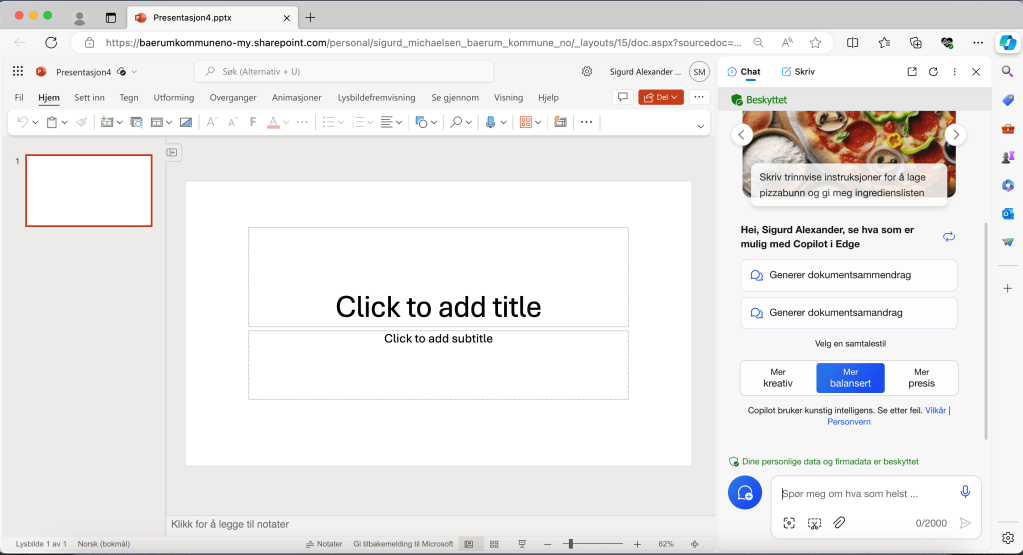The width and height of the screenshot is (1023, 555).
Task: Click the attachment paperclip icon in Copilot
Action: (840, 523)
